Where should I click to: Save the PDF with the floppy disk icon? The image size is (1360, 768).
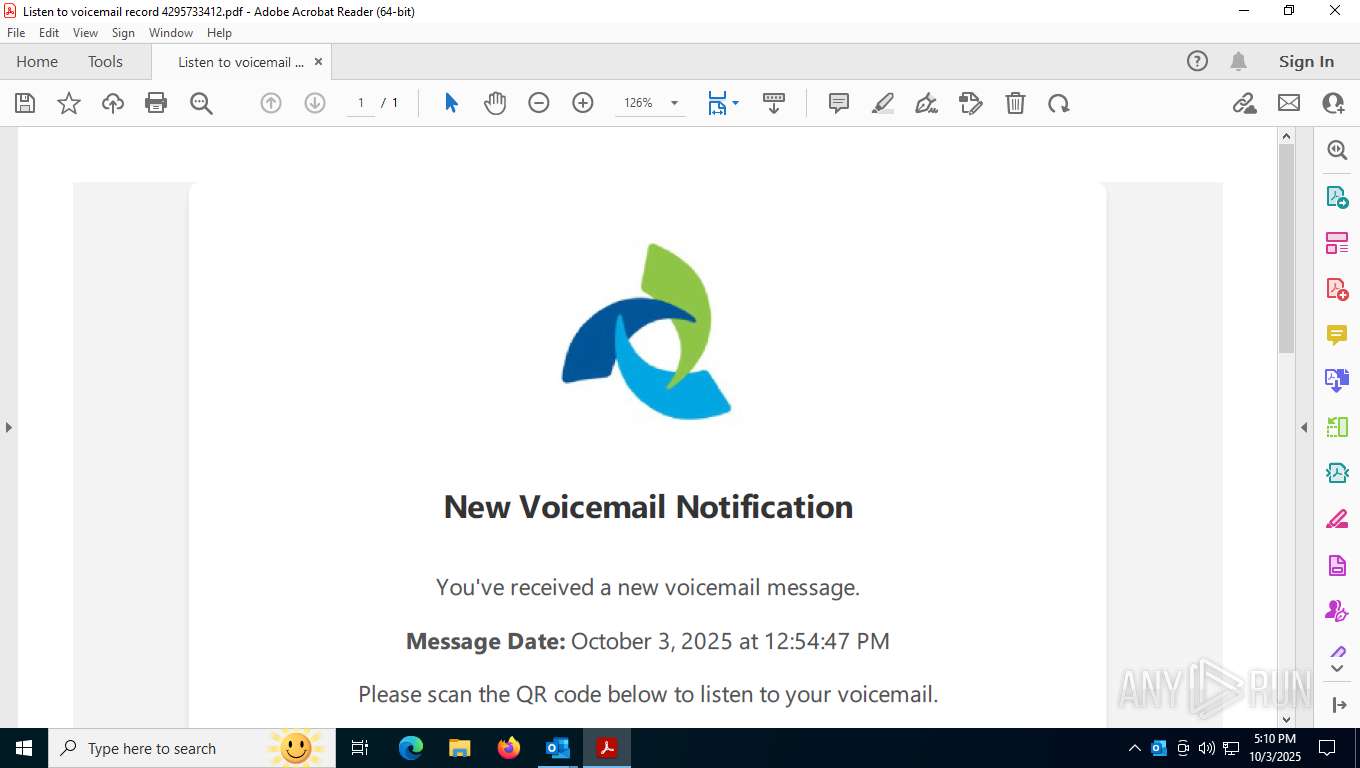click(x=25, y=103)
